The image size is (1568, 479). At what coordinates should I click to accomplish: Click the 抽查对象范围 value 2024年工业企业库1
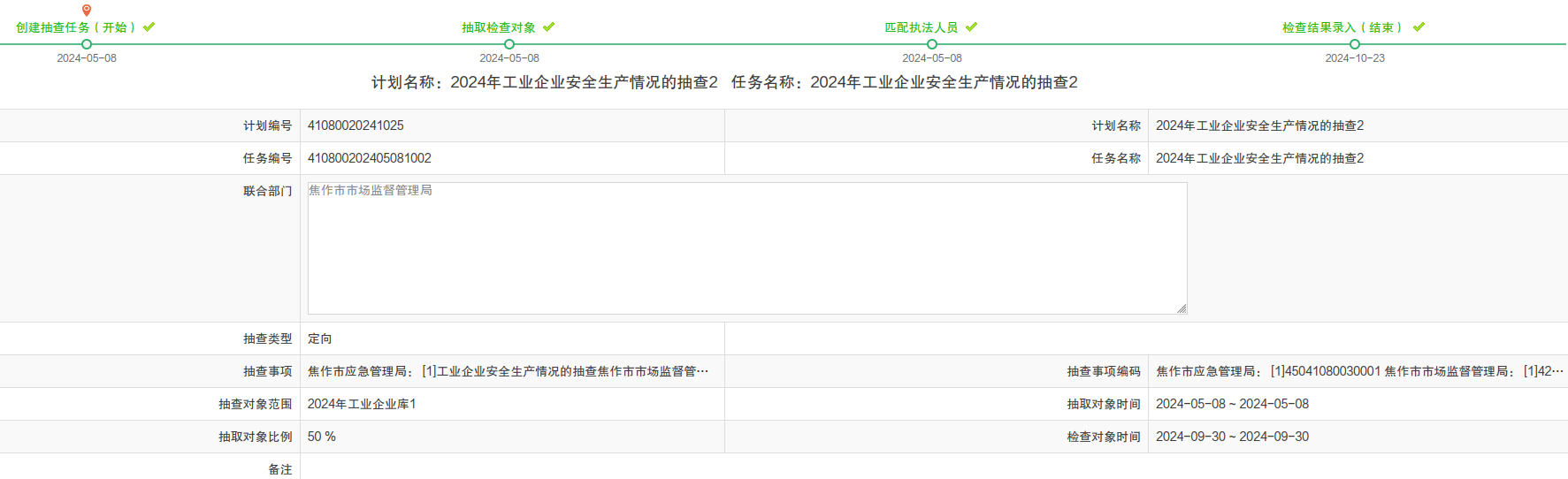[362, 404]
